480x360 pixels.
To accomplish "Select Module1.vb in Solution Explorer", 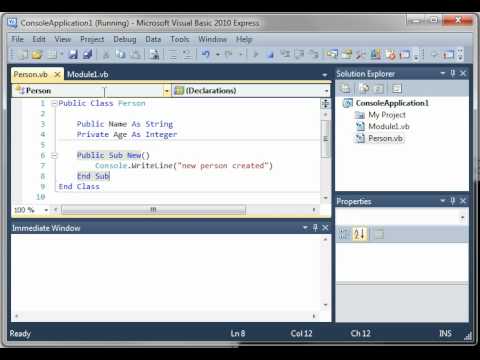I will coord(389,127).
